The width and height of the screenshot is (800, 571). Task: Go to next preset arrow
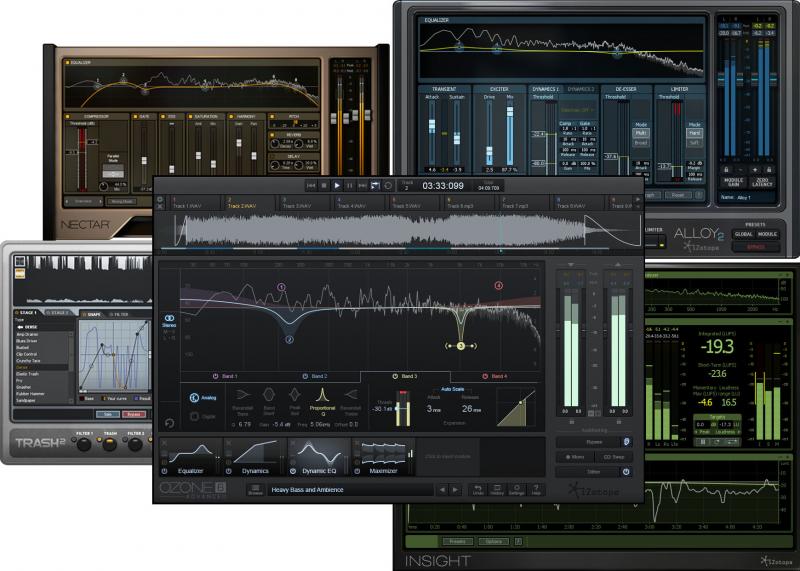(x=455, y=490)
